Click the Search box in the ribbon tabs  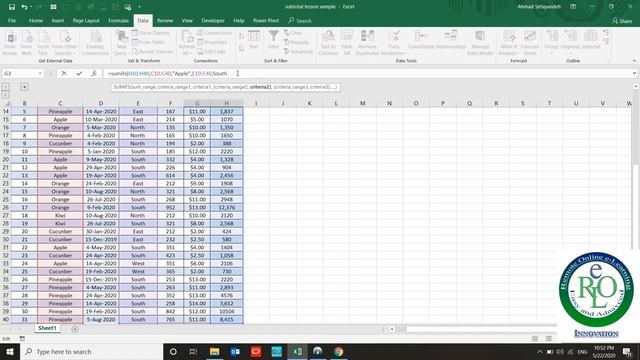tap(300, 20)
